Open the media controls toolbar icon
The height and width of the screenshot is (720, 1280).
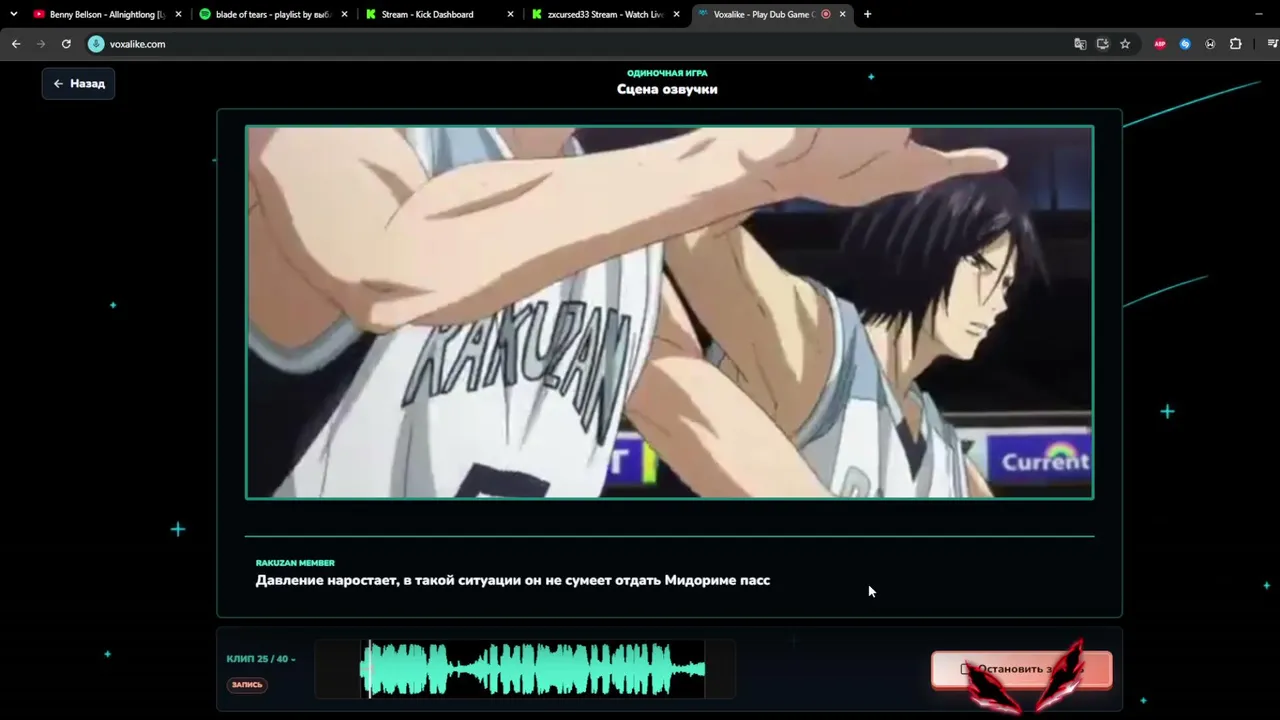(1272, 44)
